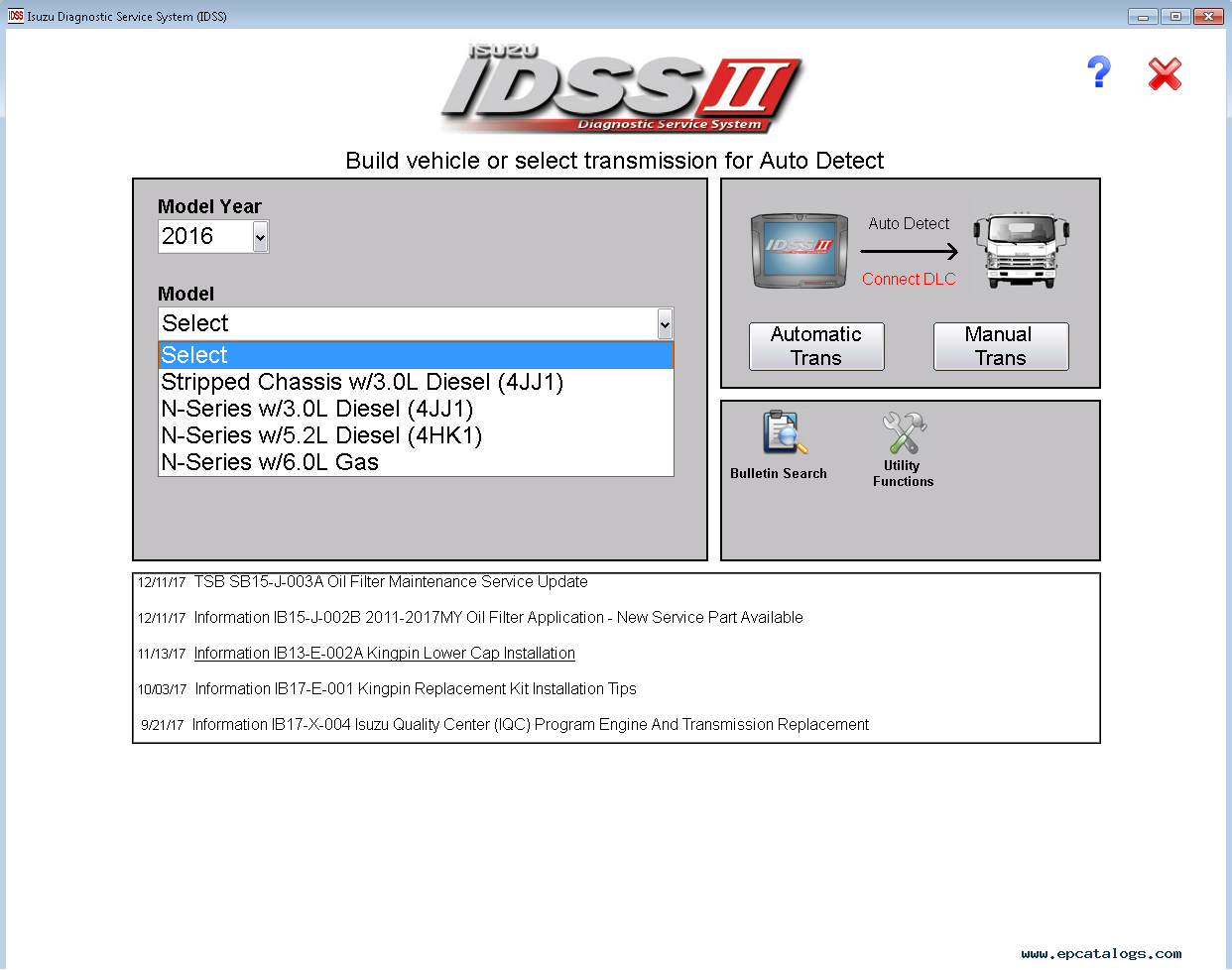
Task: Open IB17-E-001 Kingpin Replacement Kit Installation Tips
Action: coord(416,688)
